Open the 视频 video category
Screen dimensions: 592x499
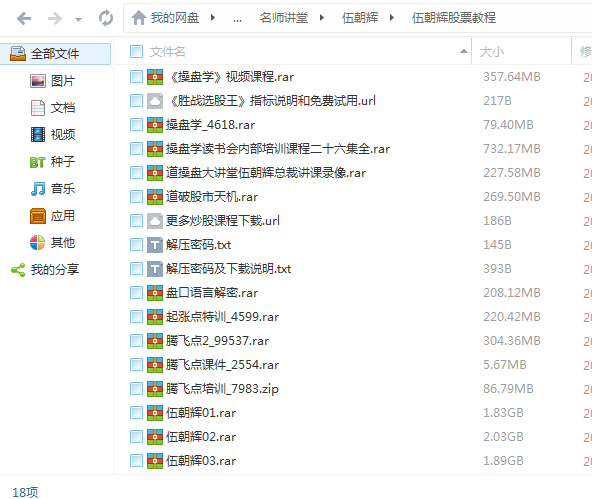pos(52,134)
